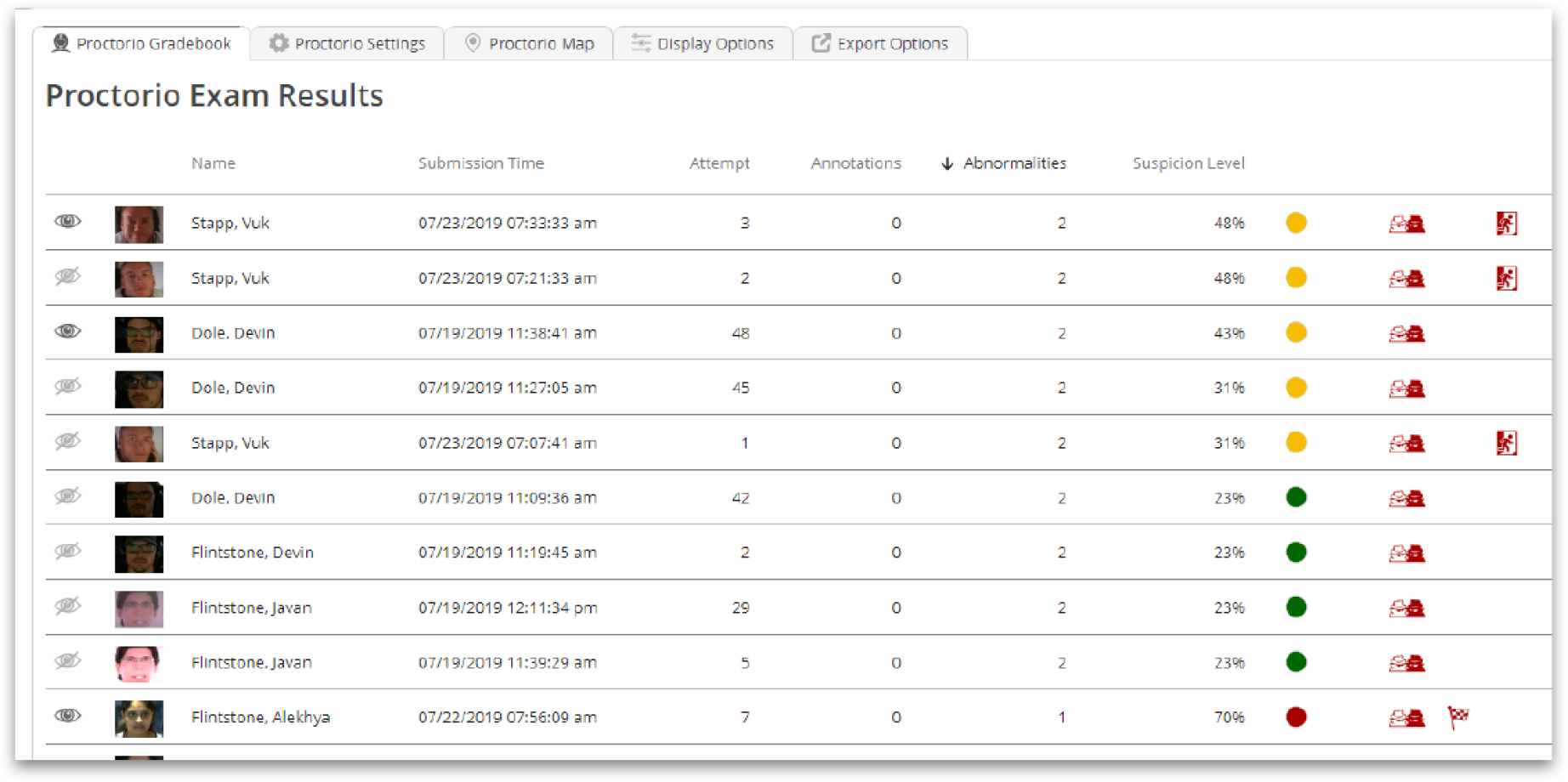The height and width of the screenshot is (782, 1568).
Task: Sort by the Abnormalities column header
Action: click(x=1014, y=163)
